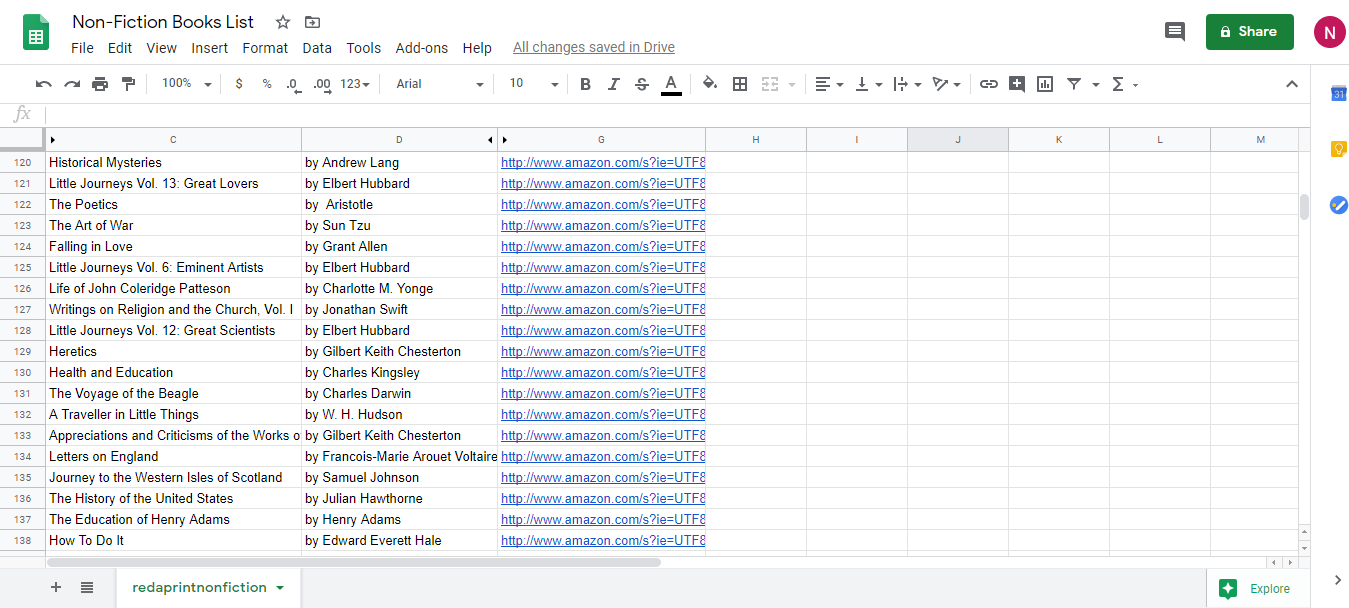The height and width of the screenshot is (608, 1349).
Task: Open vertical align dropdown
Action: [869, 84]
